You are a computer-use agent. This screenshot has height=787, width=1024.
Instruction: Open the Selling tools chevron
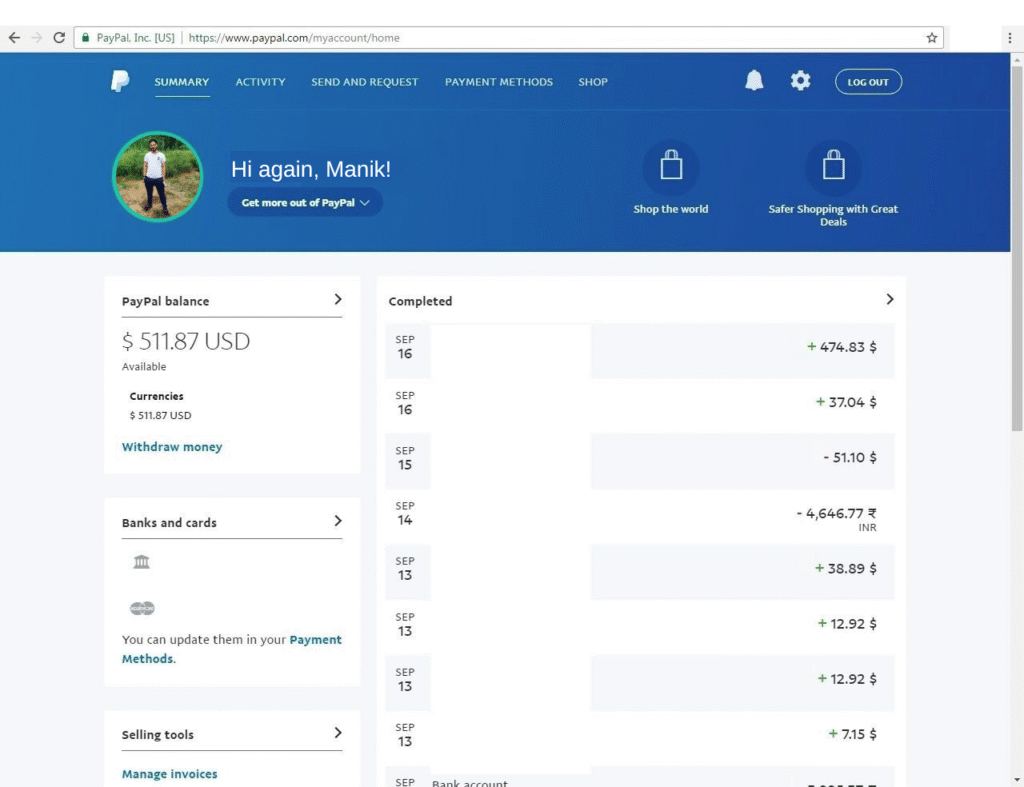tap(338, 733)
